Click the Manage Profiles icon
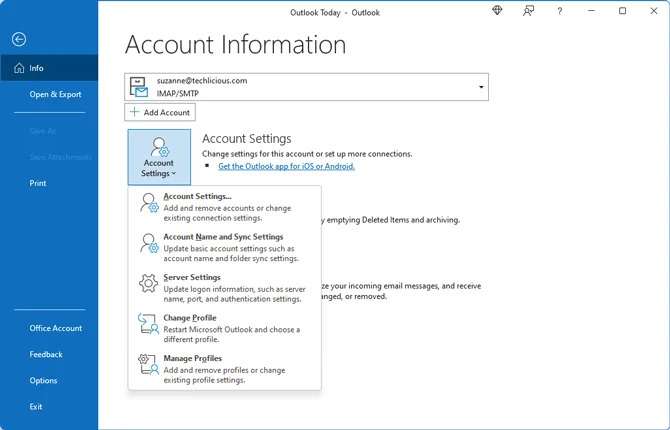670x430 pixels. point(148,364)
